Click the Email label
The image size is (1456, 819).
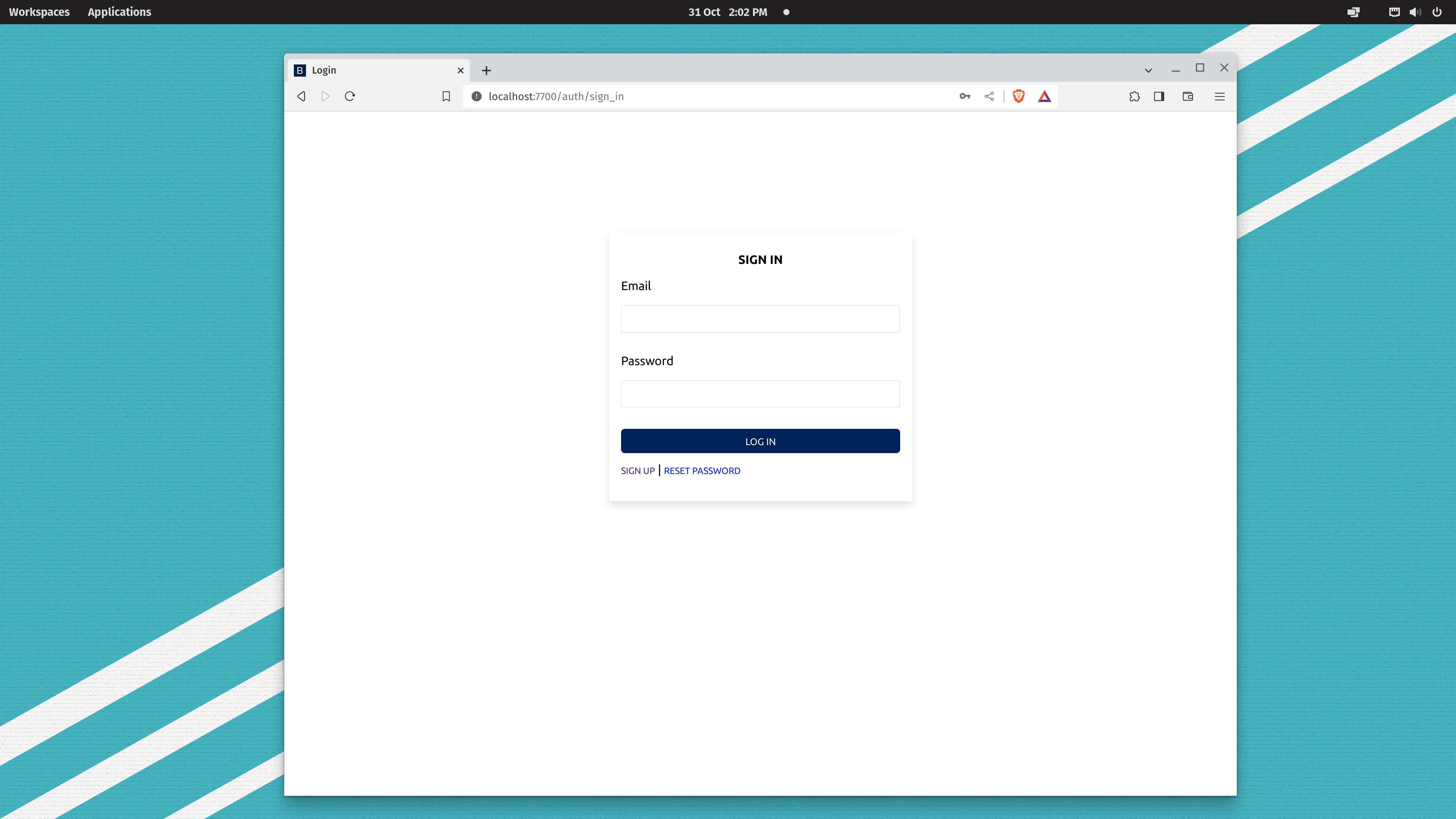(x=636, y=286)
